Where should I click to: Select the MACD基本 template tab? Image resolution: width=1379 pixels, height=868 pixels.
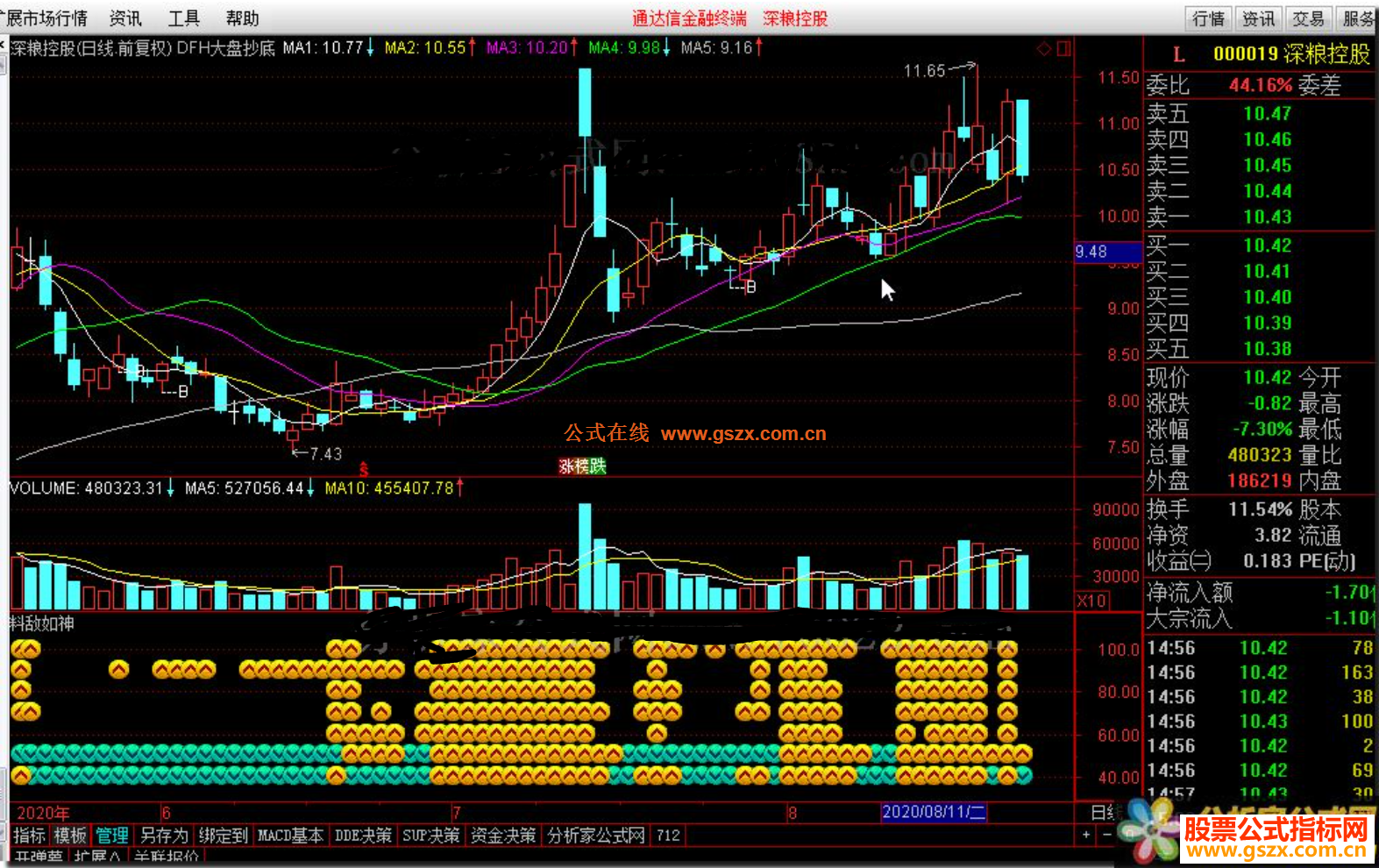tap(290, 836)
